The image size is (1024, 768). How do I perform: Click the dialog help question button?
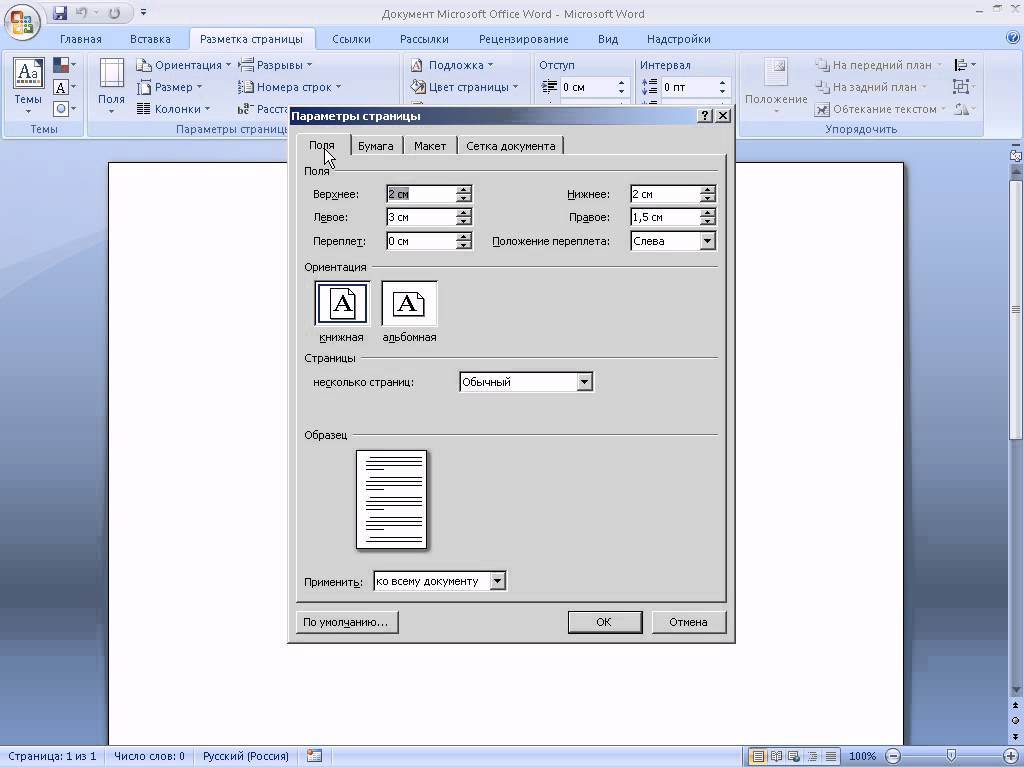point(705,116)
